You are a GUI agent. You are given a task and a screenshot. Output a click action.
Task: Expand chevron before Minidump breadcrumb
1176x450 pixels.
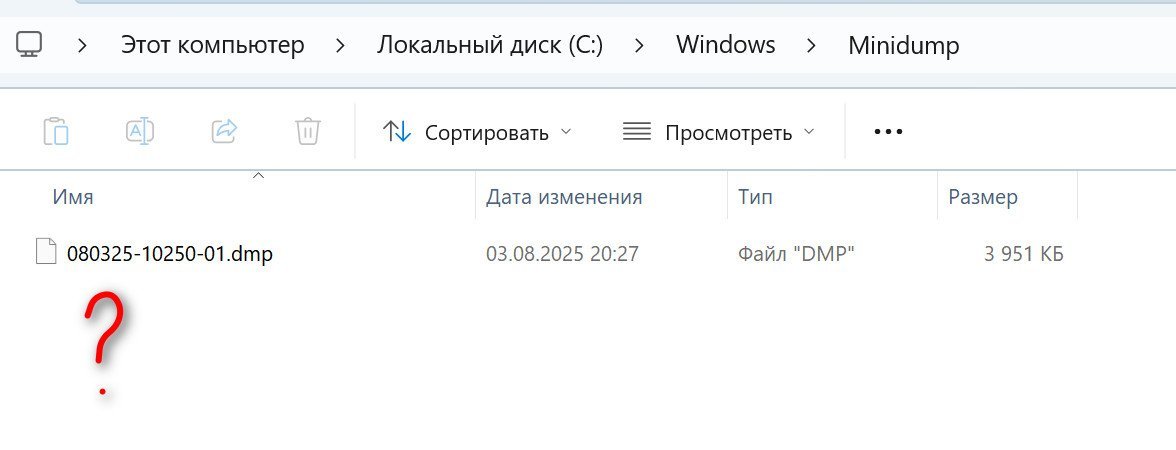812,45
